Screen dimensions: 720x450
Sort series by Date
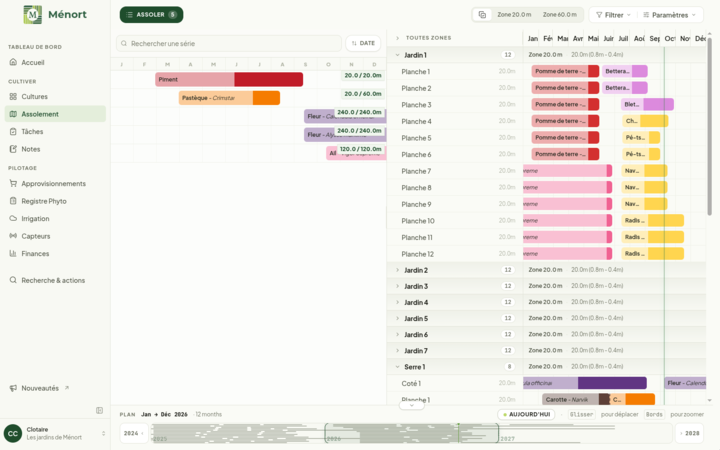click(x=363, y=43)
